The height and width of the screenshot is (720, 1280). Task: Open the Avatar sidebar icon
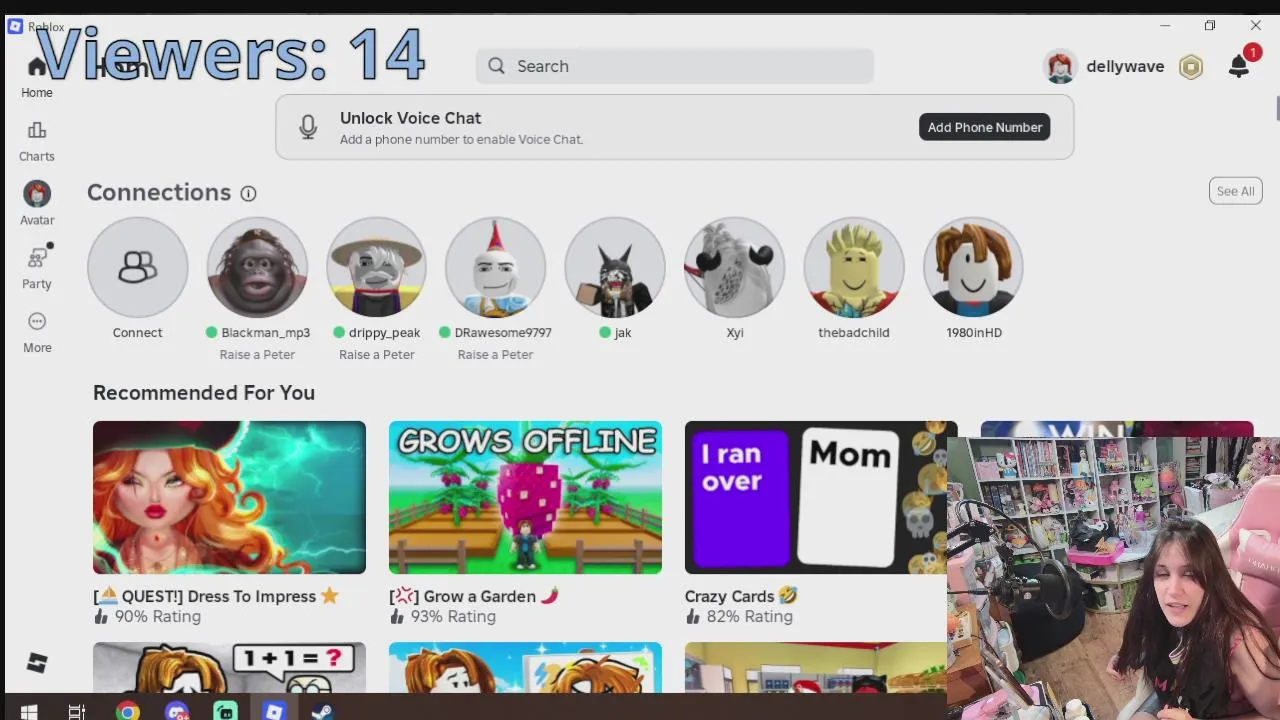37,194
